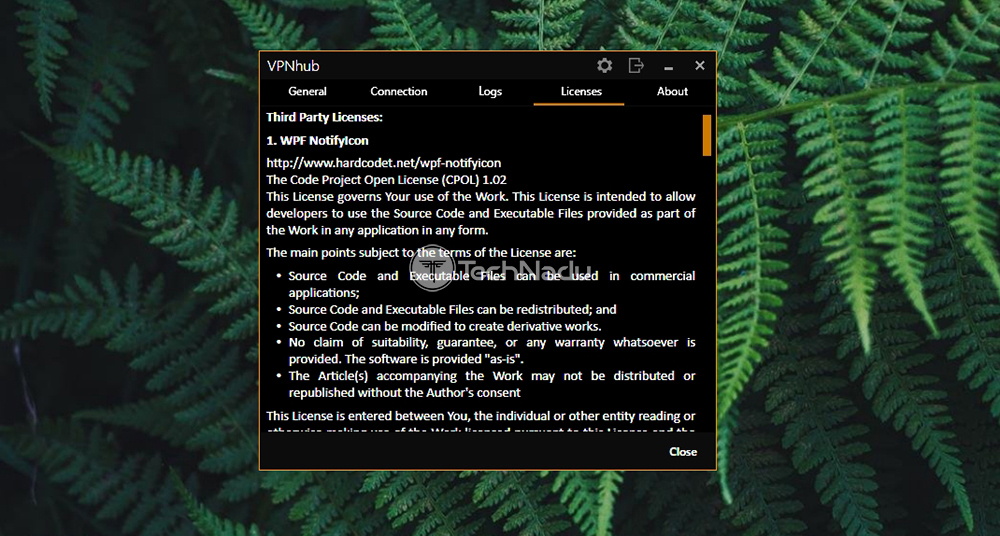1000x536 pixels.
Task: Click the 'Third Party Licenses:' heading
Action: point(324,117)
